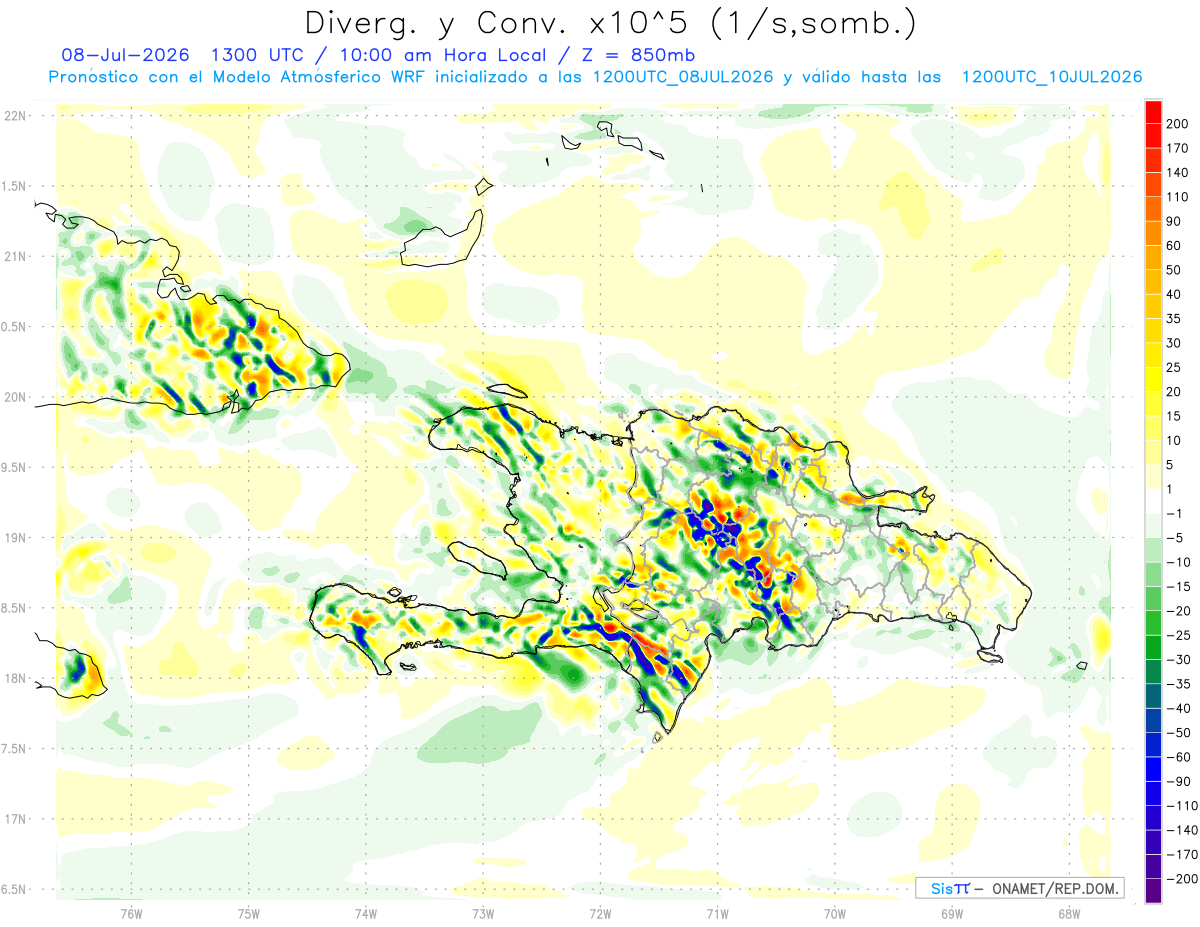Viewport: 1200px width, 927px height.
Task: Select the positive 140 color scale value
Action: coord(1178,172)
